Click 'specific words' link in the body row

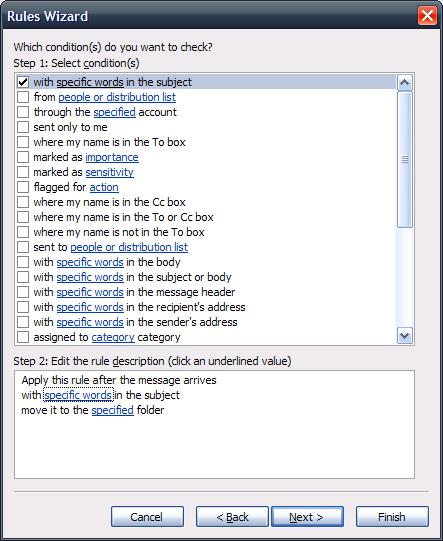click(x=90, y=262)
